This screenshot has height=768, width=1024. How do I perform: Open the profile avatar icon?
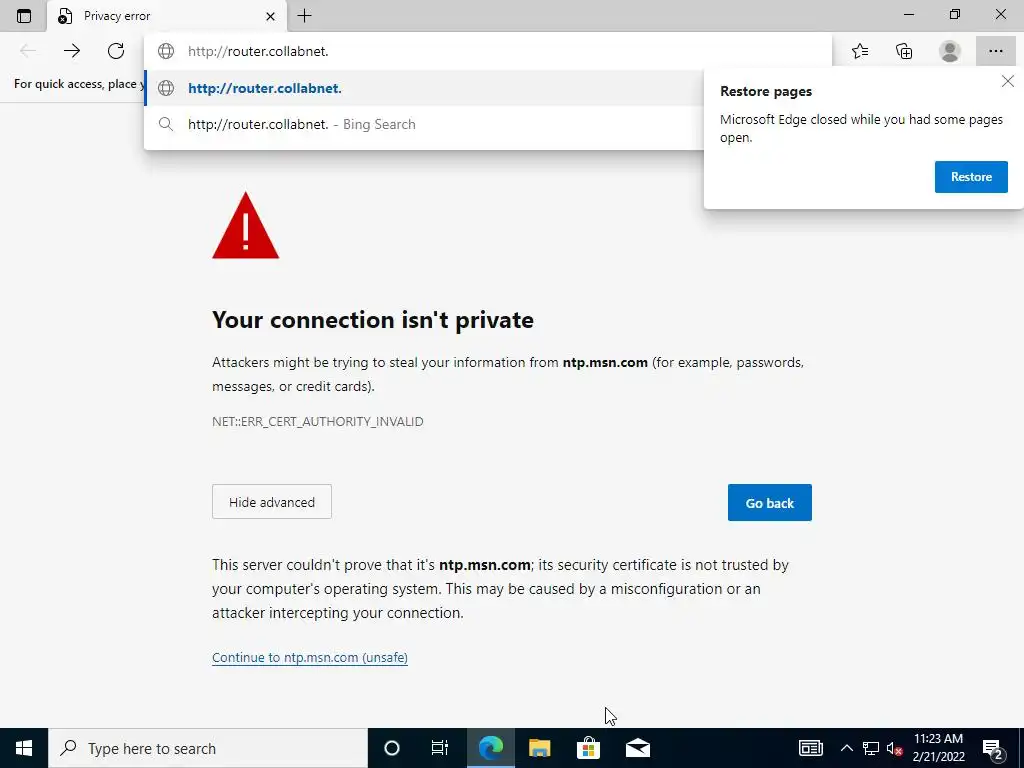pyautogui.click(x=950, y=51)
